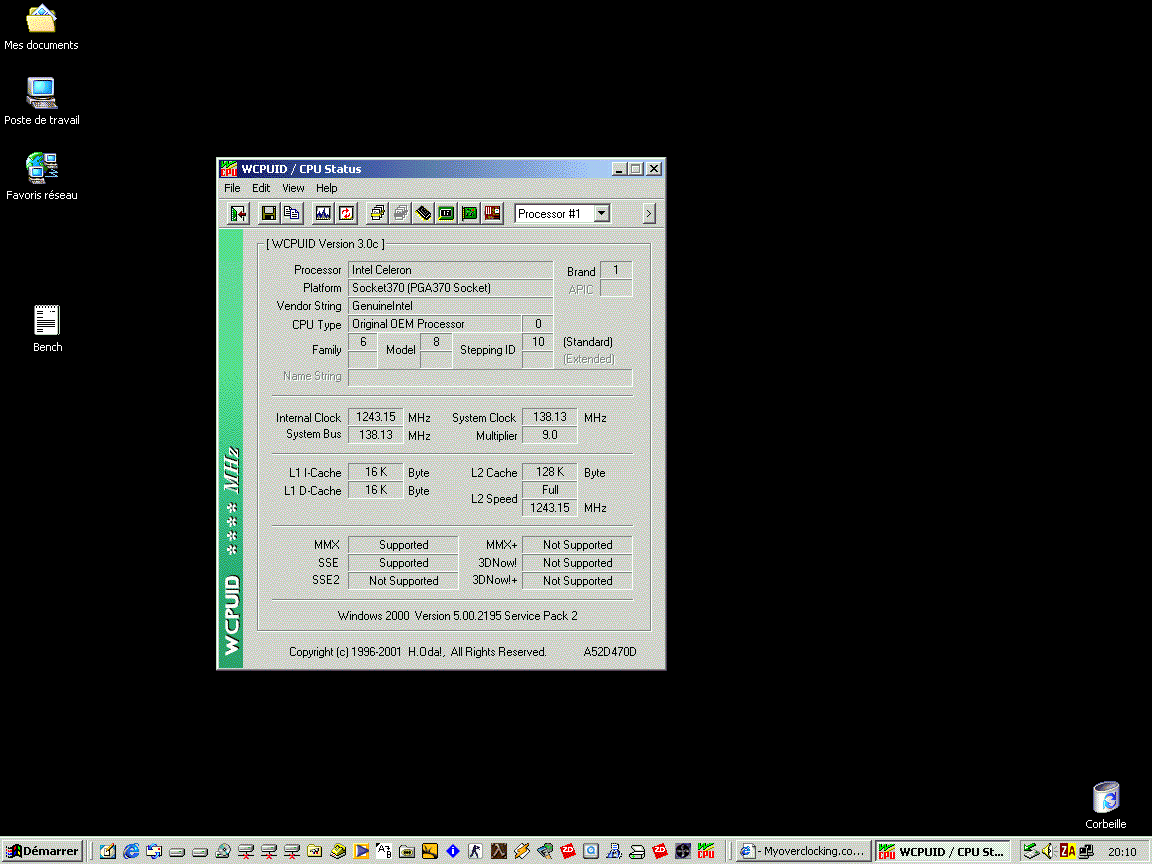Select the Poste de travail desktop icon
The width and height of the screenshot is (1152, 864).
coord(42,101)
